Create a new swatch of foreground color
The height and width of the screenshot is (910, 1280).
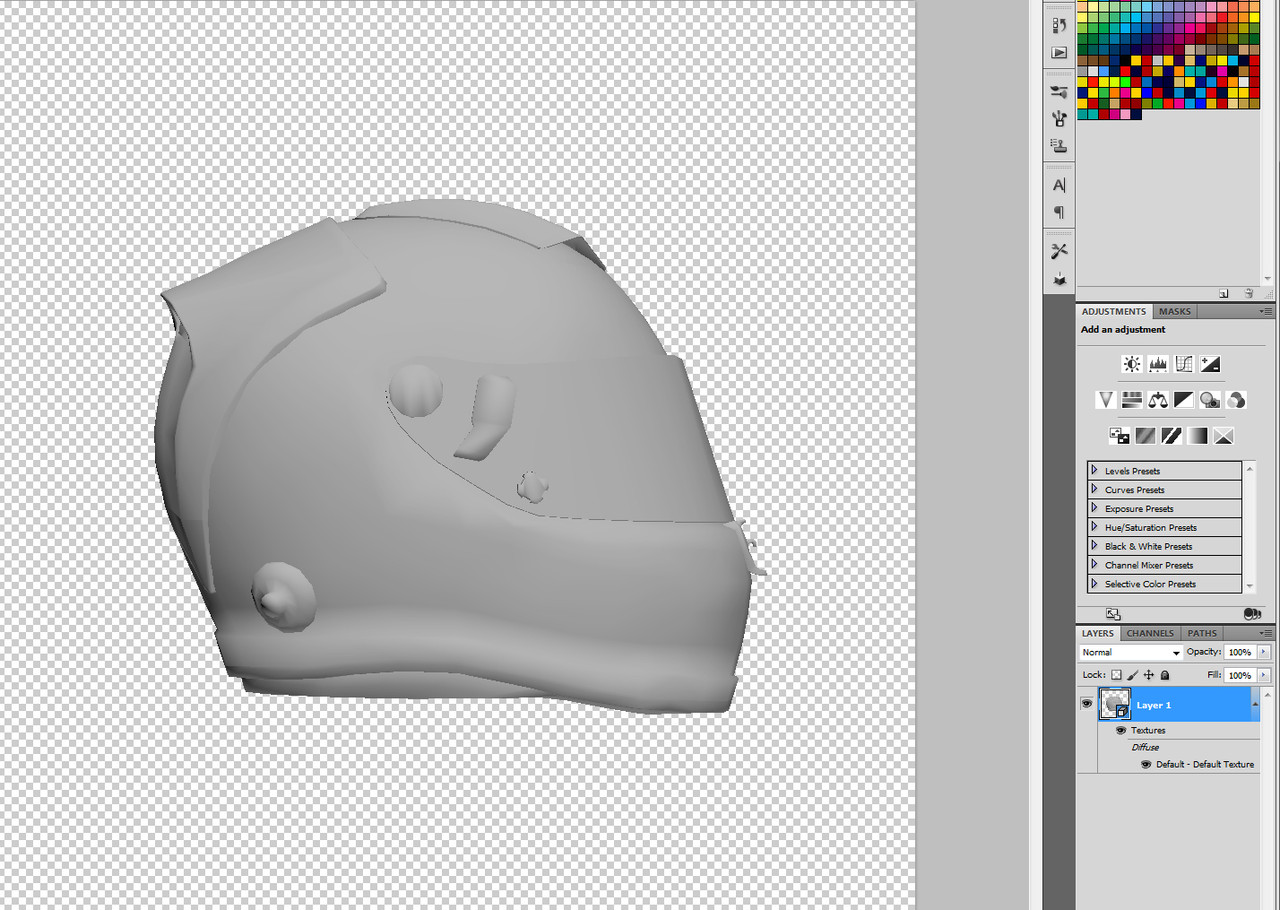click(x=1224, y=294)
